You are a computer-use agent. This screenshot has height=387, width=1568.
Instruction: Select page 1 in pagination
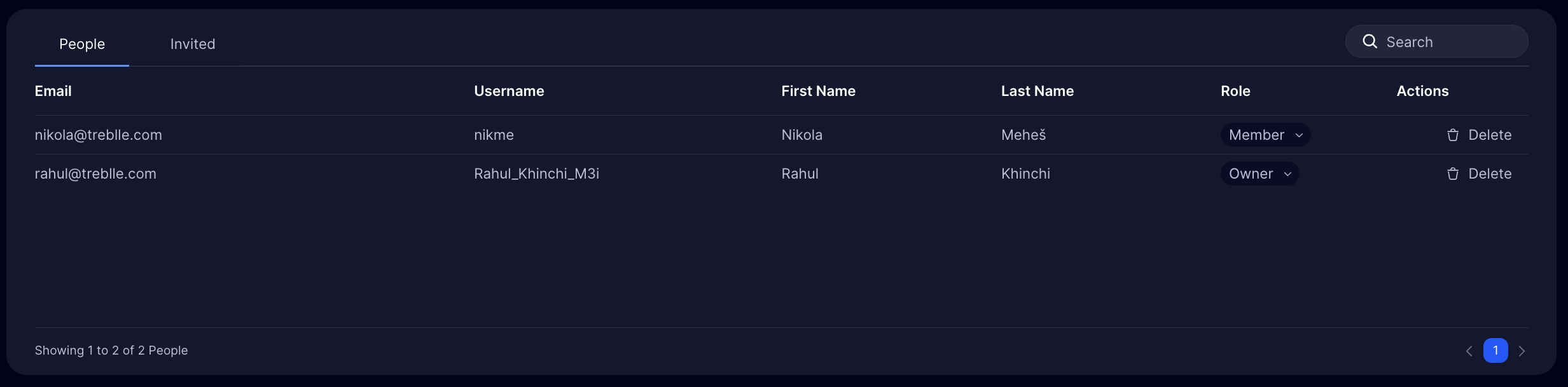click(1495, 351)
